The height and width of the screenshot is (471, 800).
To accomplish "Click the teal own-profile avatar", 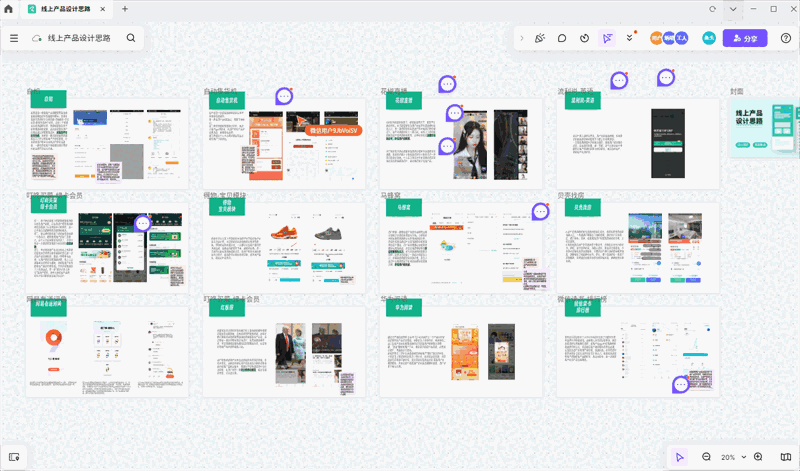I will coord(709,38).
